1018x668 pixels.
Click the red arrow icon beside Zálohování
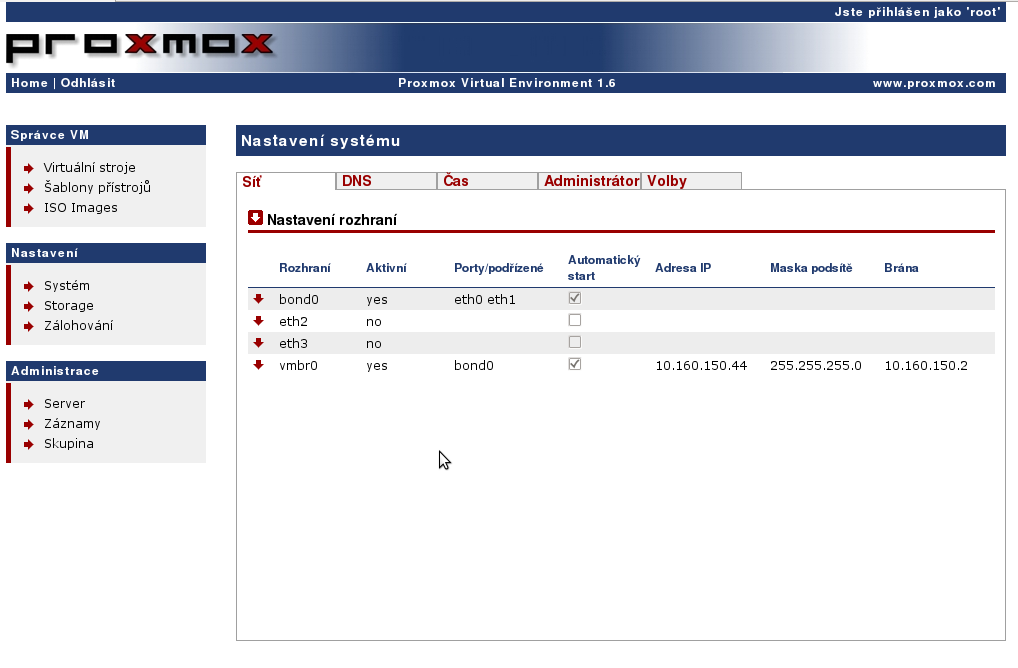pyautogui.click(x=29, y=327)
